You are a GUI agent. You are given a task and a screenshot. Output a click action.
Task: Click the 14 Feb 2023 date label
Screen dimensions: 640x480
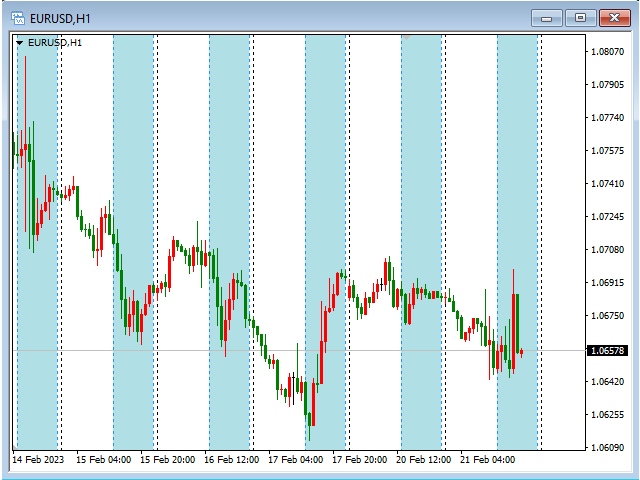pos(37,460)
